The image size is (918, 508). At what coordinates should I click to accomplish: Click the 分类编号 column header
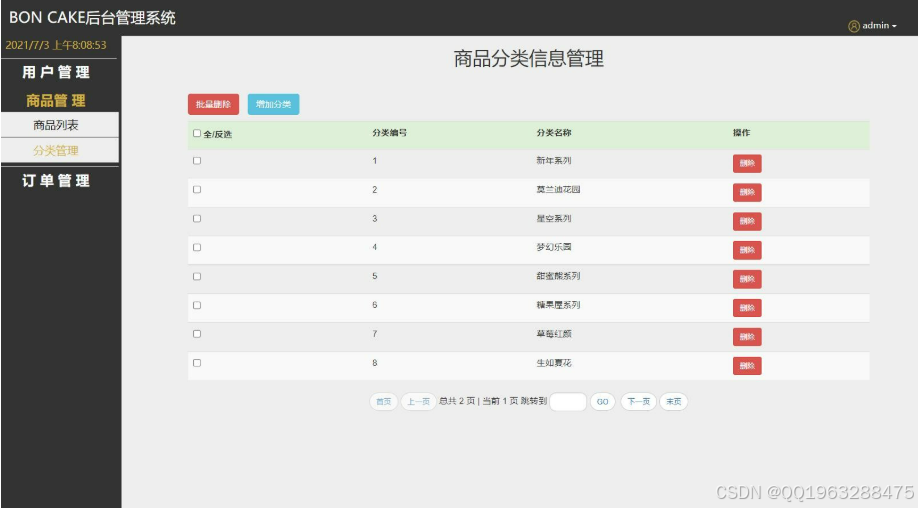click(389, 133)
